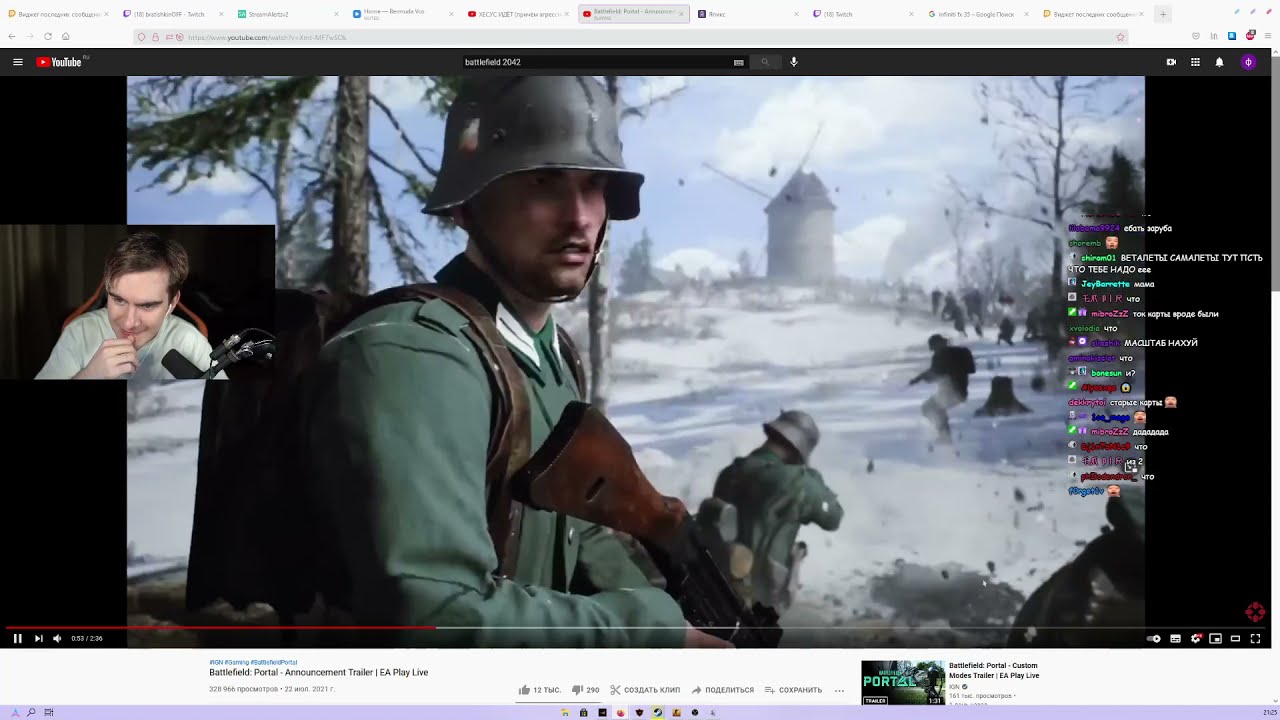
Task: Switch to theater mode
Action: coord(1235,638)
